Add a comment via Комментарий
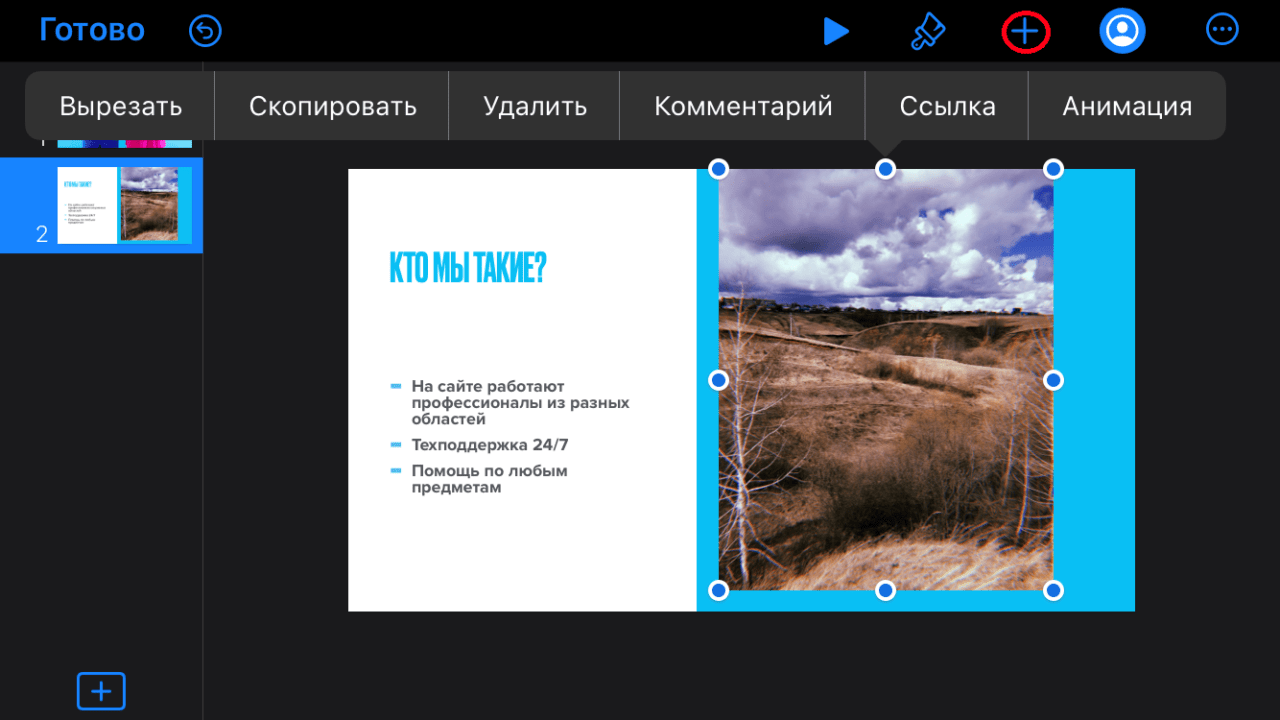Viewport: 1280px width, 720px height. pyautogui.click(x=743, y=106)
